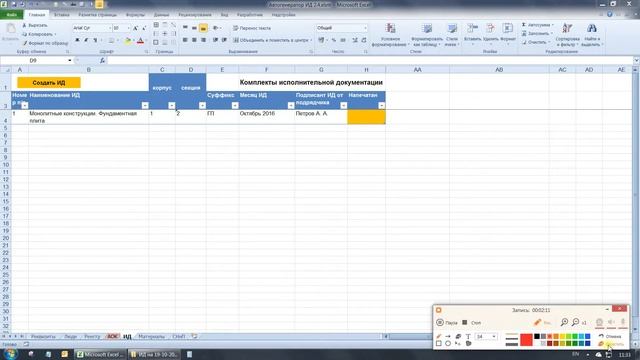This screenshot has width=640, height=360.
Task: Click the yellow Создать ИД button
Action: (x=49, y=83)
